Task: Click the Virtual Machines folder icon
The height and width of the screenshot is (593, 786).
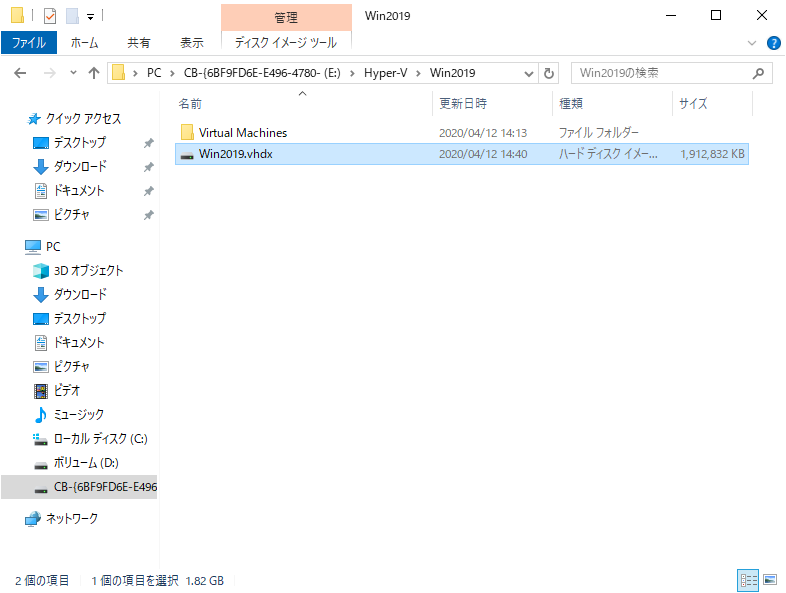Action: click(x=187, y=132)
